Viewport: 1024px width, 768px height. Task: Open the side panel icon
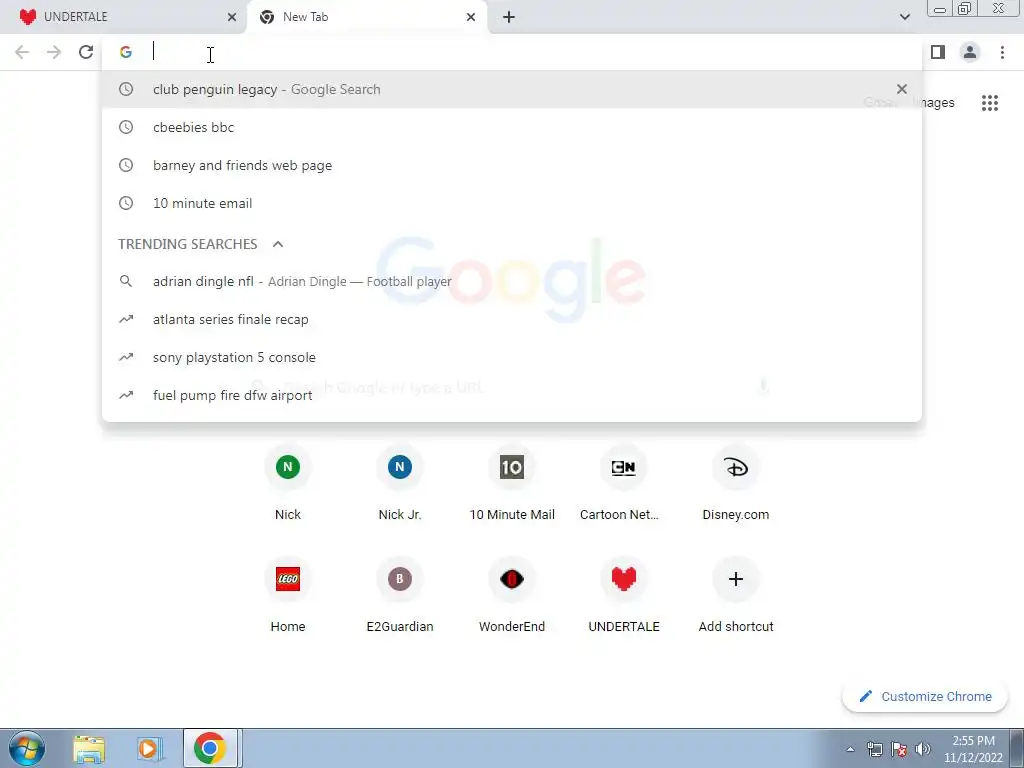tap(938, 52)
